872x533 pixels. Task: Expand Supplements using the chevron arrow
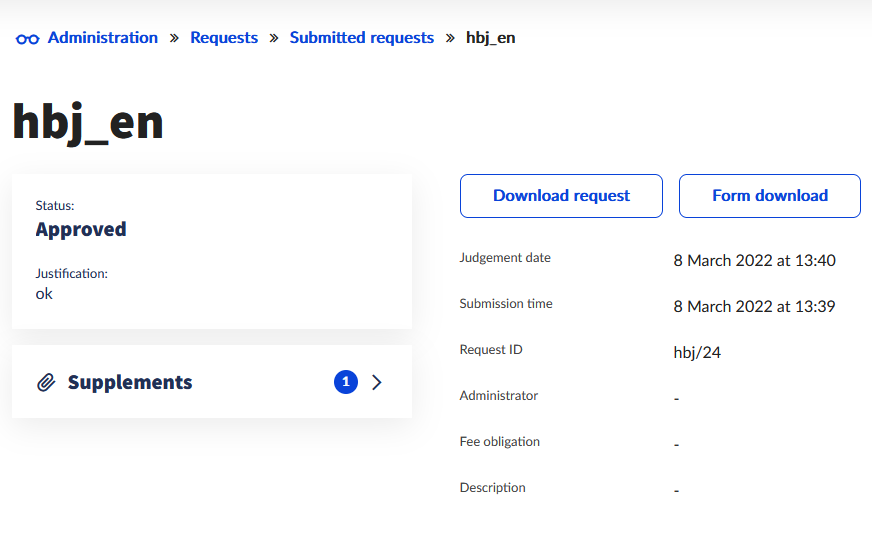pyautogui.click(x=377, y=382)
